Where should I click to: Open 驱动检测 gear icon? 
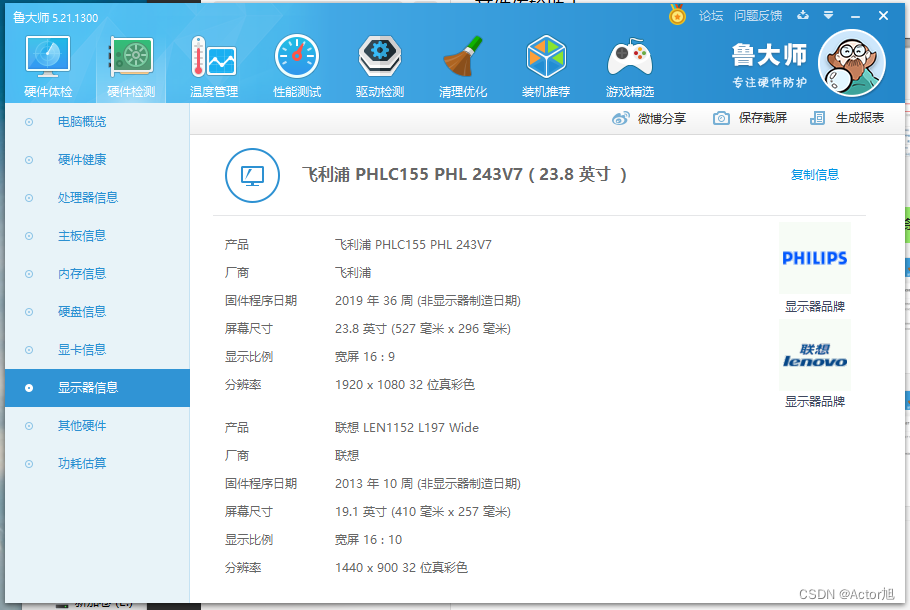[380, 56]
